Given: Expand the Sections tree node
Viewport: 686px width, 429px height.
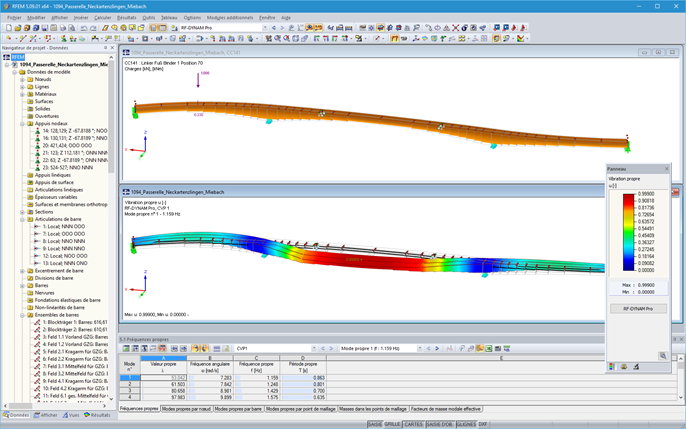Looking at the screenshot, I should [22, 212].
